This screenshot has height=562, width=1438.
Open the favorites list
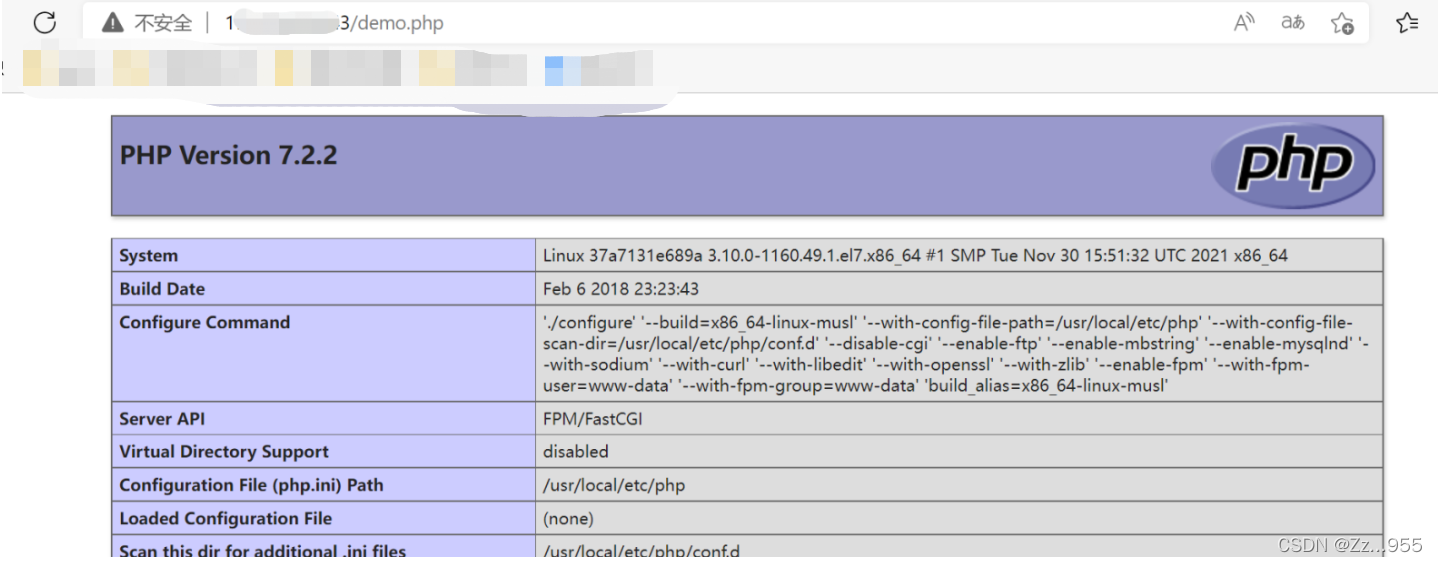click(x=1407, y=22)
